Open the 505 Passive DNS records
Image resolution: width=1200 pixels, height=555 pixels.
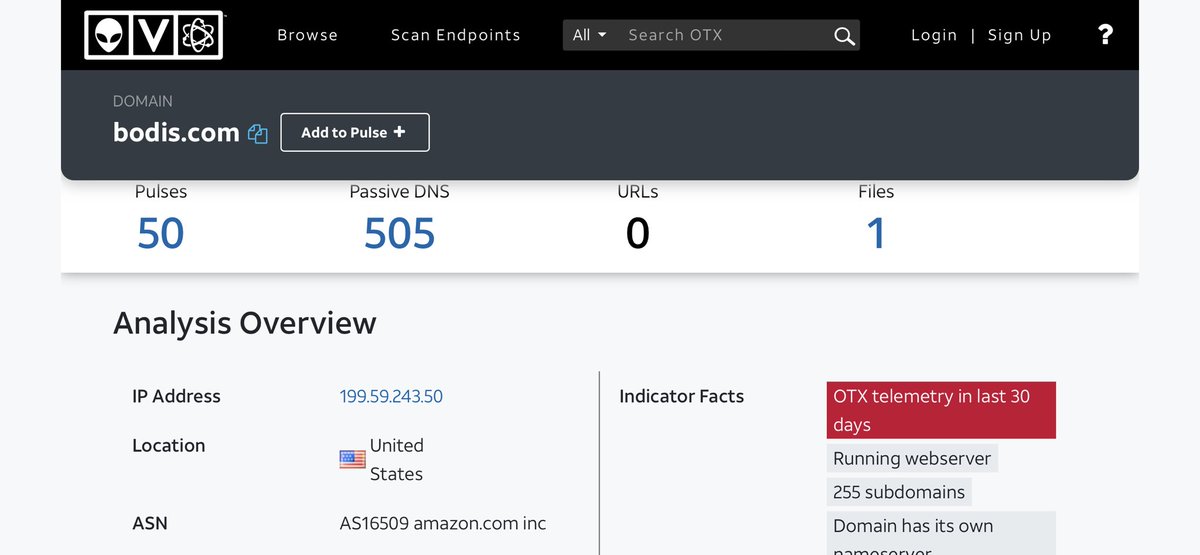coord(399,234)
